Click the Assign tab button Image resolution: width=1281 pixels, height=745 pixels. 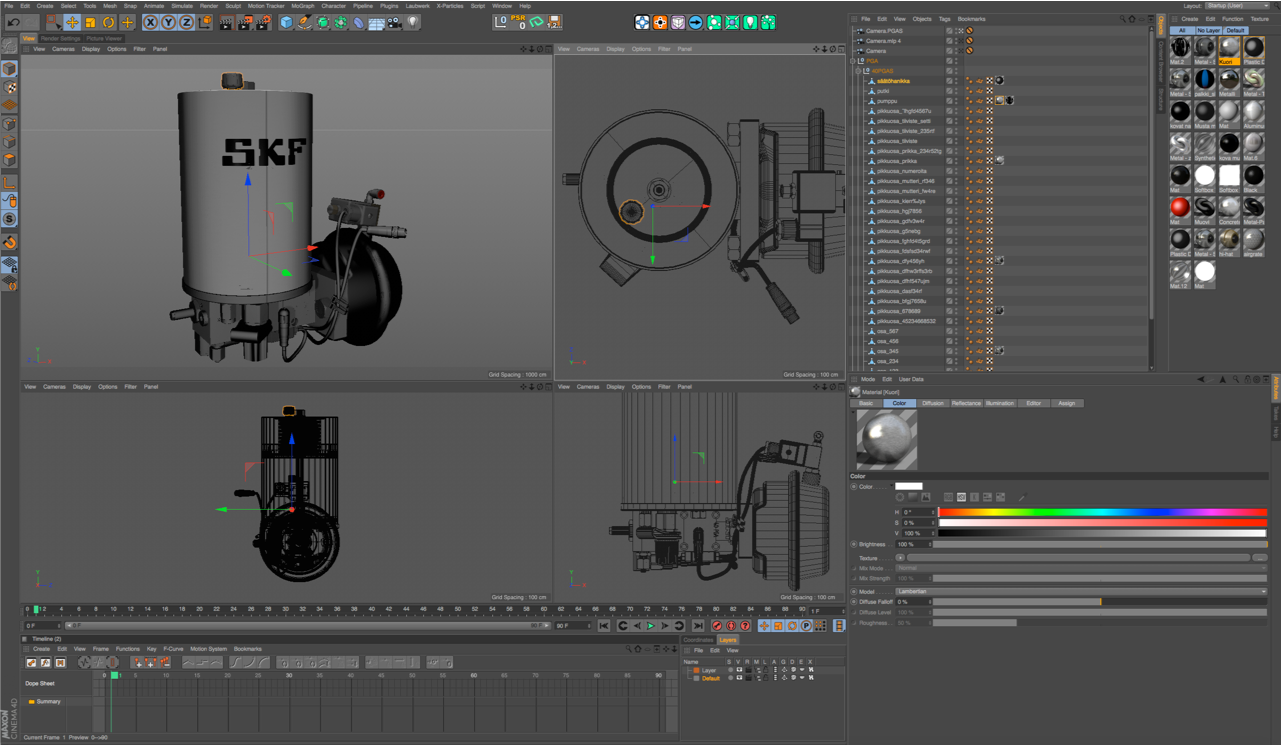1067,403
